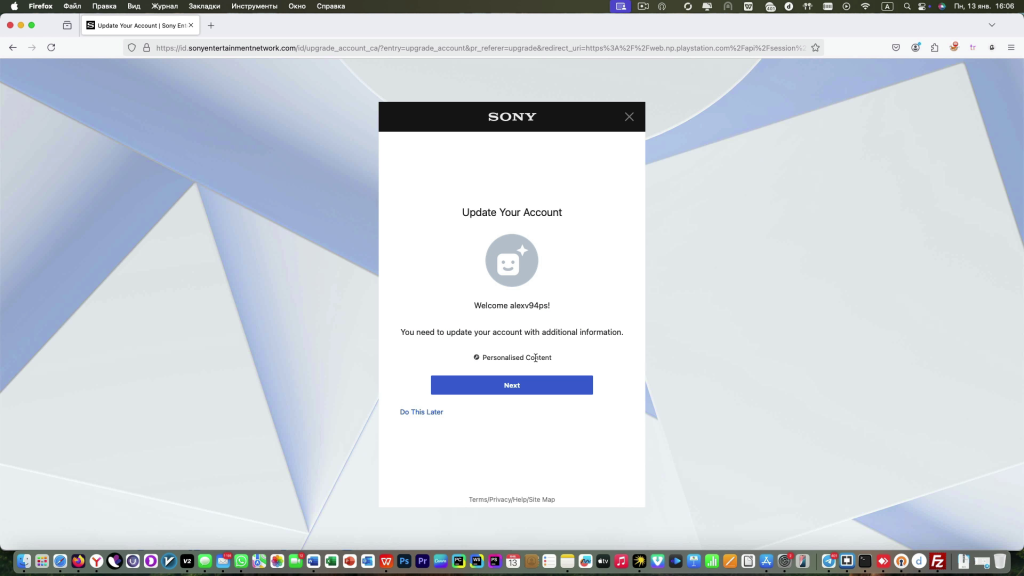This screenshot has height=576, width=1024.
Task: Open a new tab with the plus button
Action: point(211,25)
